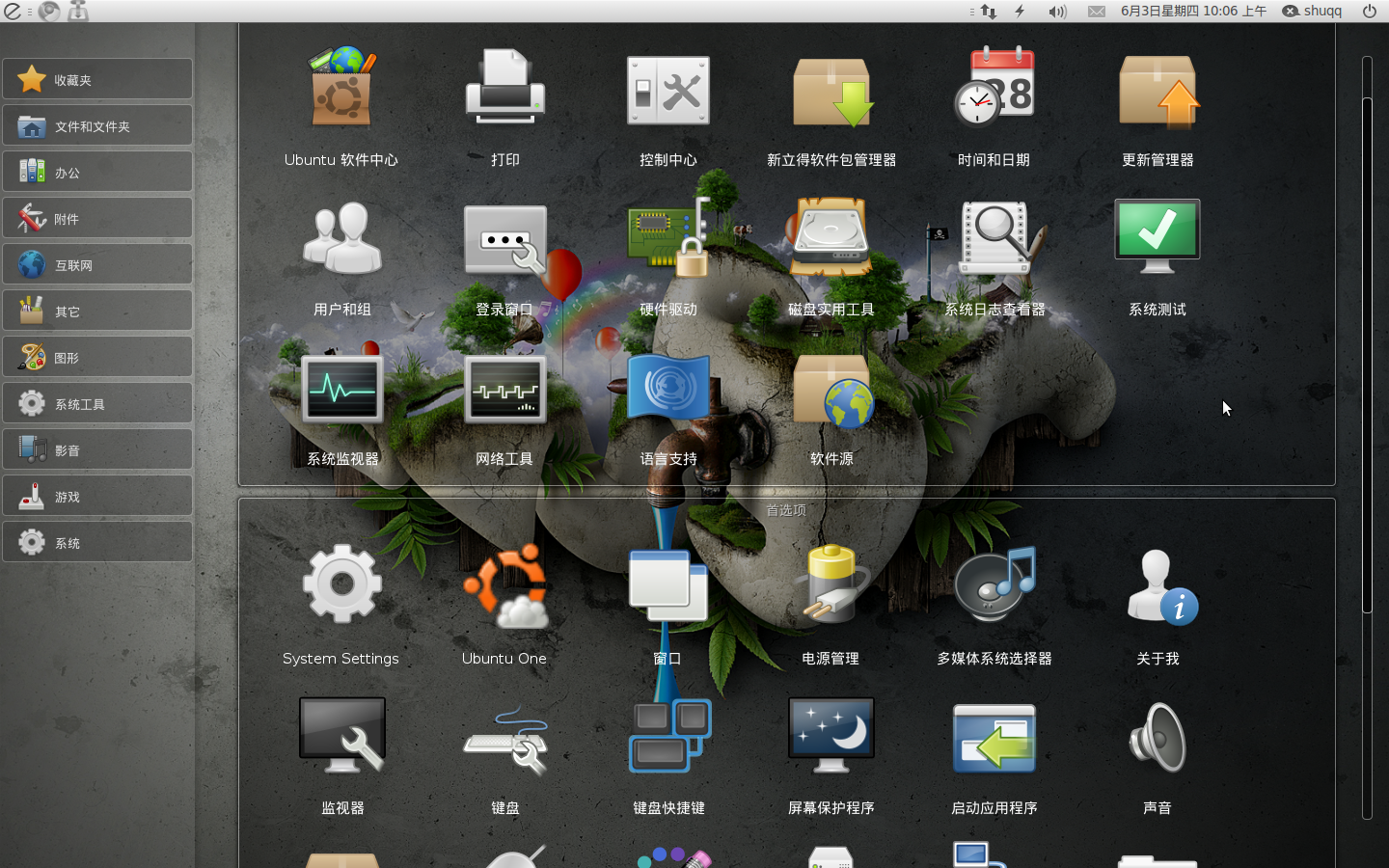Select 其它 other category
The height and width of the screenshot is (868, 1389).
97,311
